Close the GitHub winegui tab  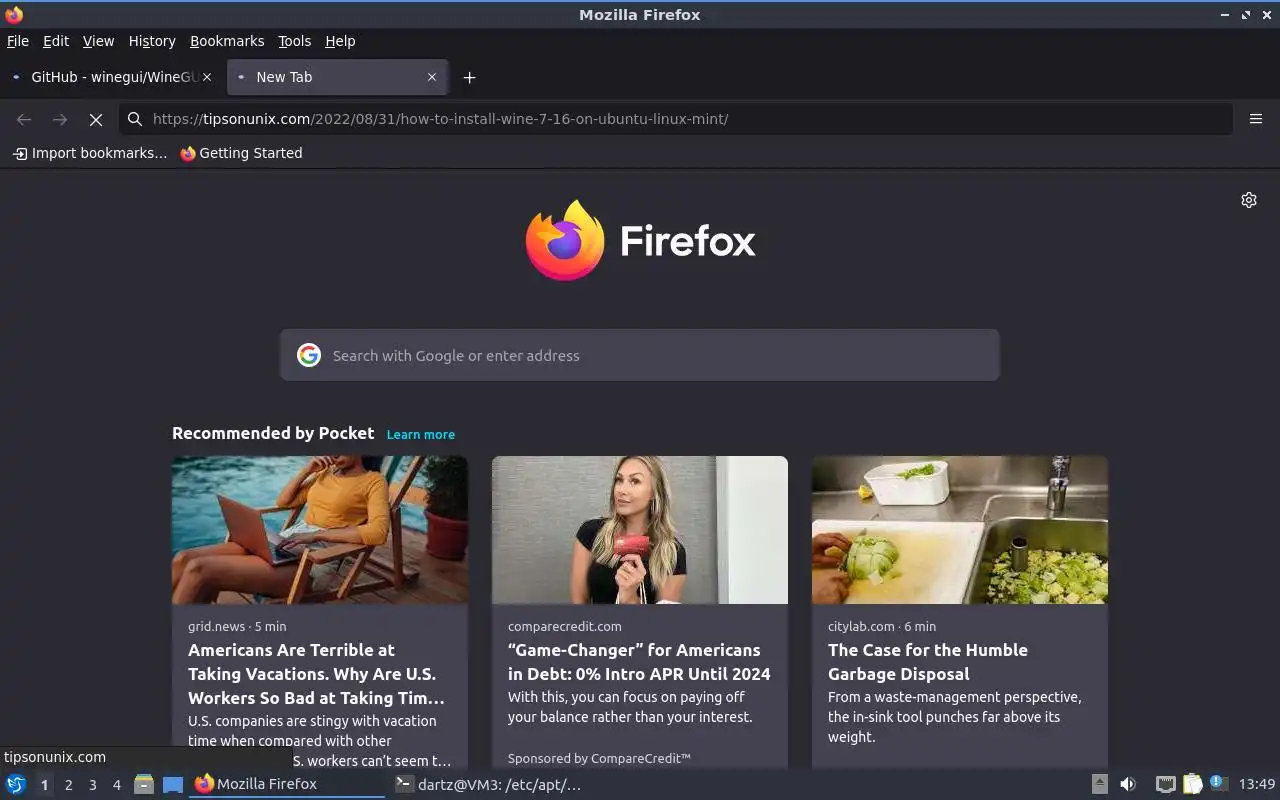point(207,77)
